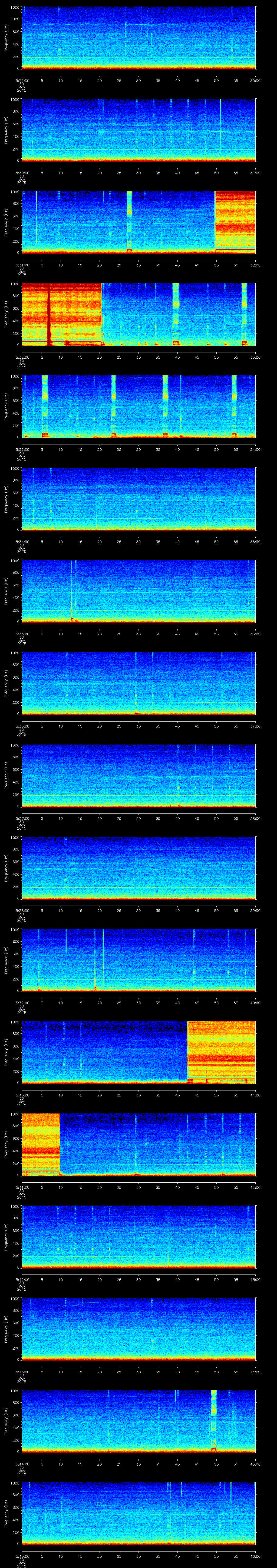Image resolution: width=277 pixels, height=1568 pixels.
Task: Click Frequency (Hz) label of the 5:40:00 panel
Action: (6, 1052)
